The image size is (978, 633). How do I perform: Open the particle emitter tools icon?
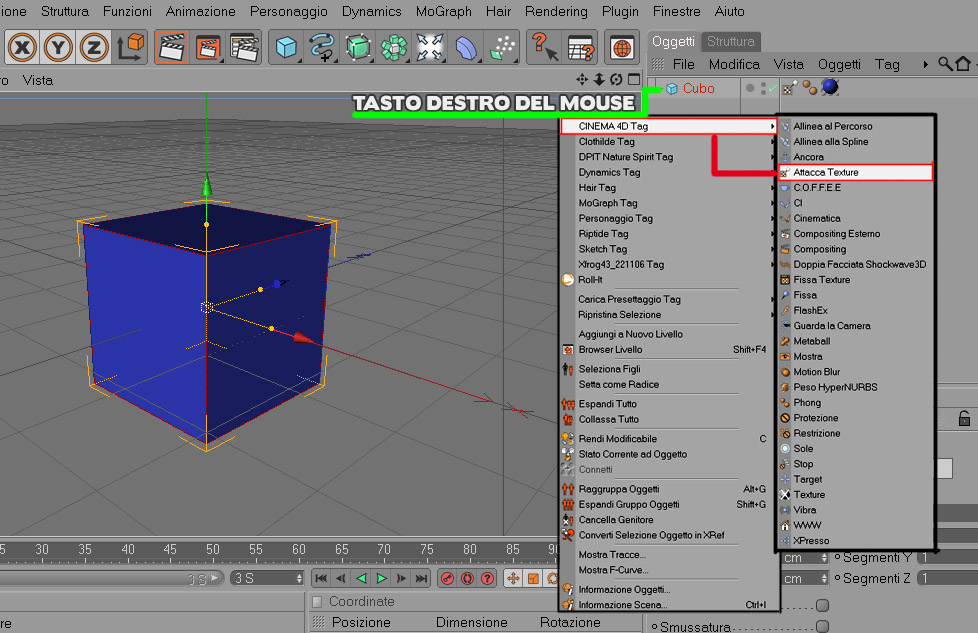[x=502, y=47]
